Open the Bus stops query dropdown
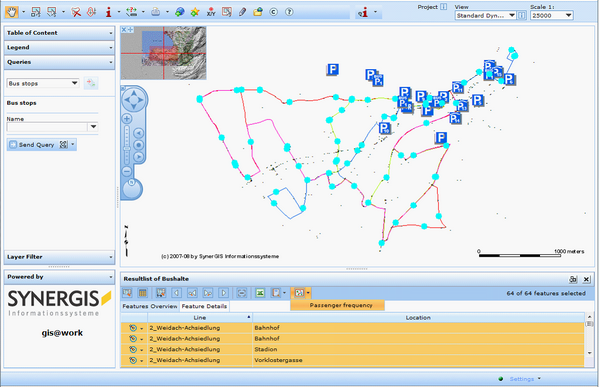This screenshot has width=599, height=387. [74, 83]
